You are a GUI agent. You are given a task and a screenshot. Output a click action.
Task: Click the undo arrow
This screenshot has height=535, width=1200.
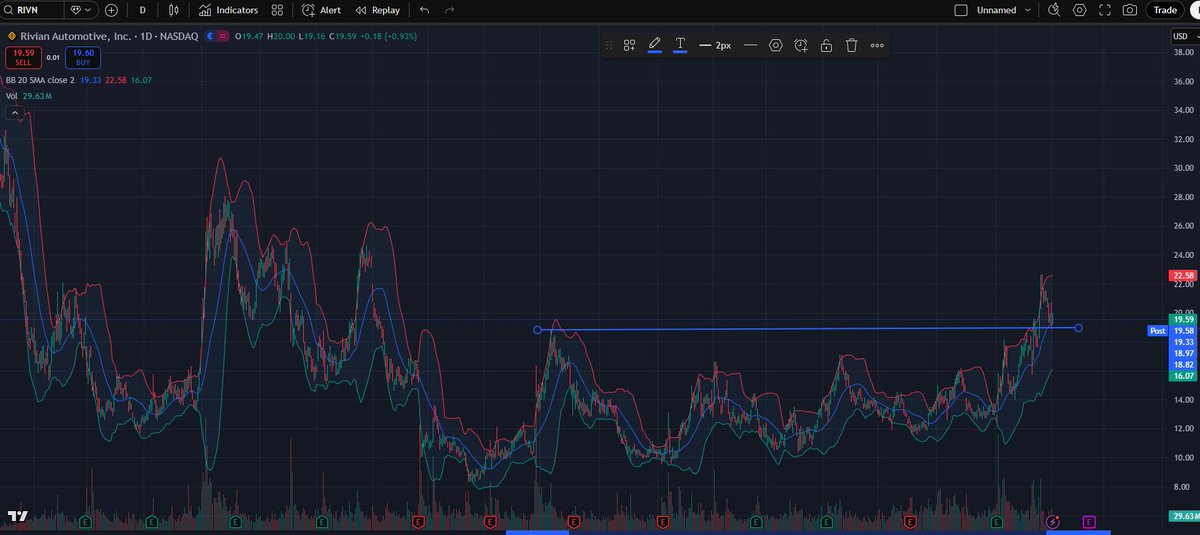point(424,10)
